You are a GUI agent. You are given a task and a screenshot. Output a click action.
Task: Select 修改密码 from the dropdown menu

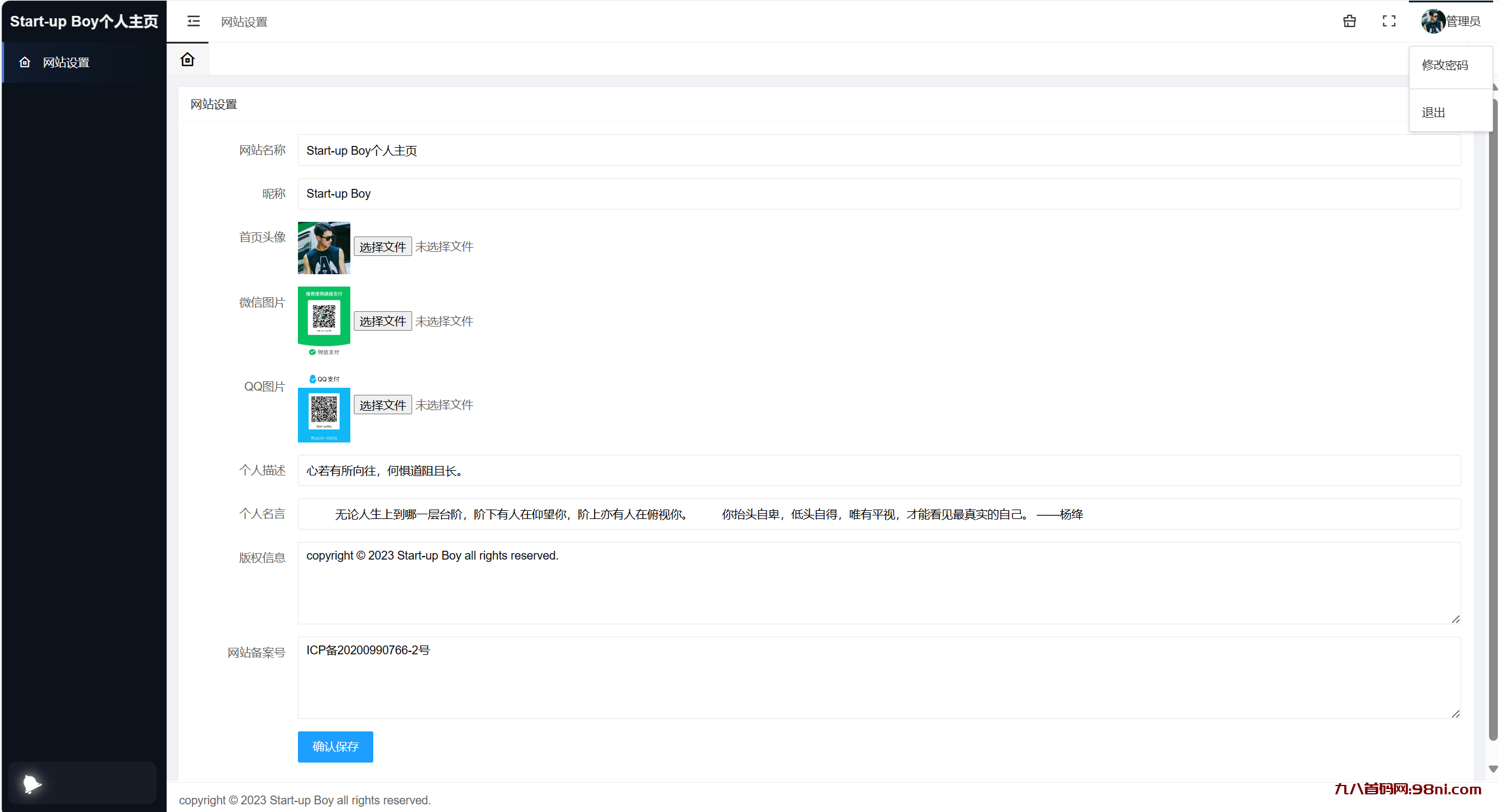[x=1445, y=65]
